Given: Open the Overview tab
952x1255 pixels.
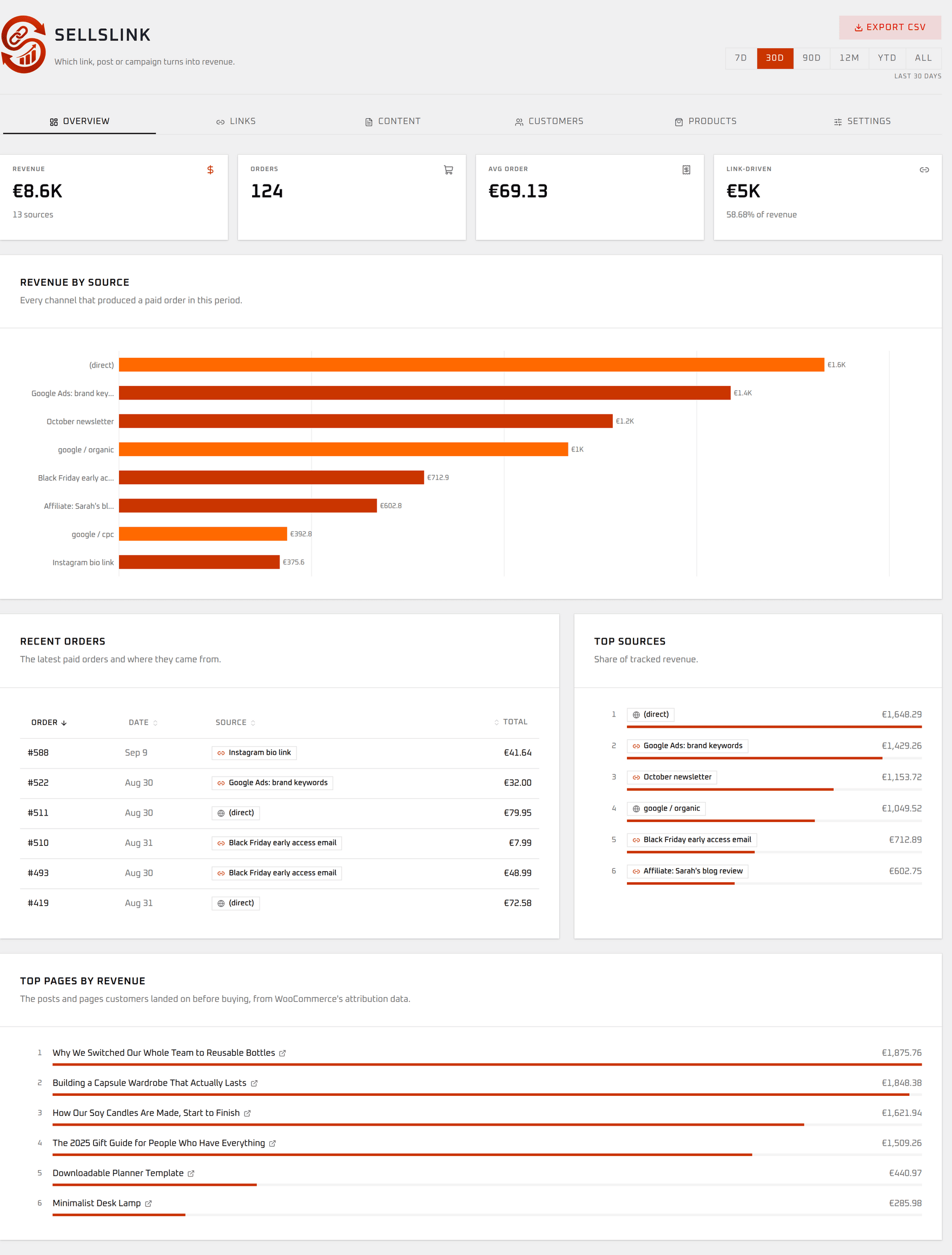Looking at the screenshot, I should coord(80,121).
